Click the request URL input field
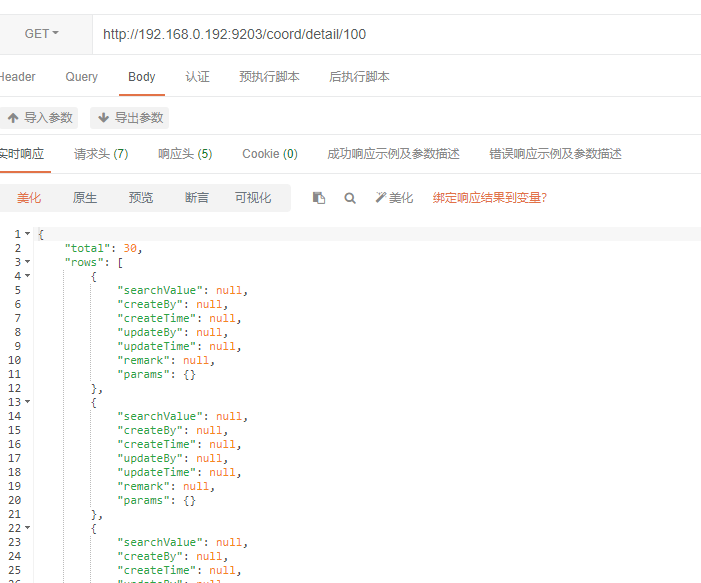 [x=397, y=34]
